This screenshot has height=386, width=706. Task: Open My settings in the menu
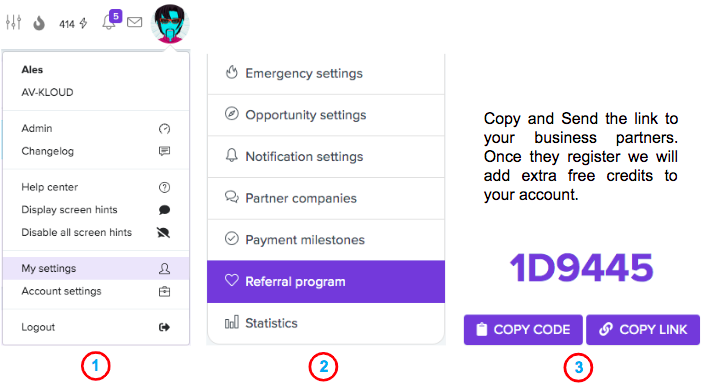coord(95,268)
